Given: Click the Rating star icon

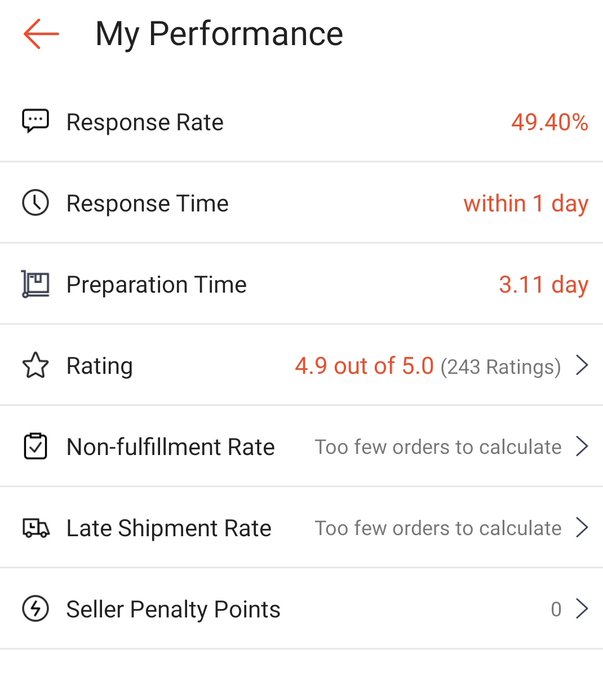Looking at the screenshot, I should [35, 366].
